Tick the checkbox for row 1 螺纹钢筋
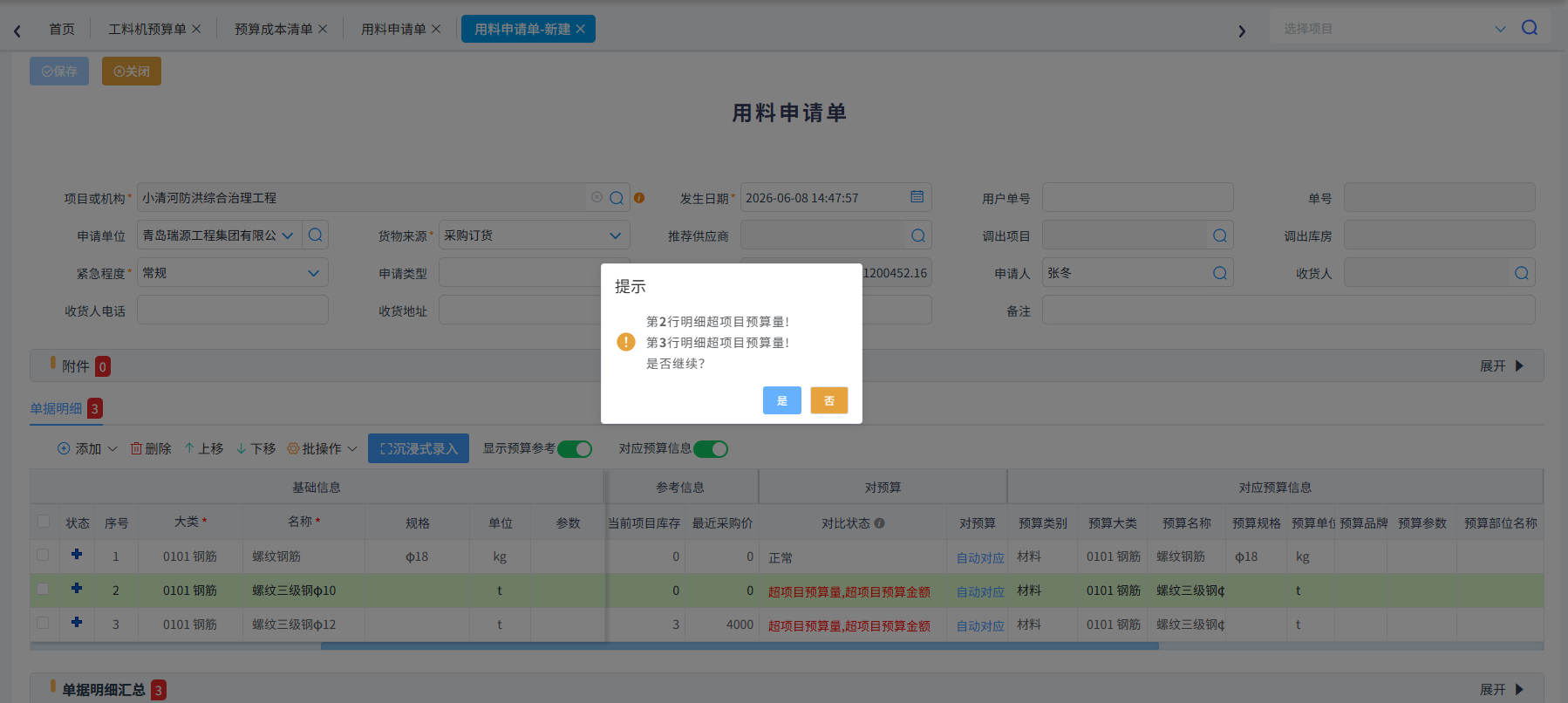1568x703 pixels. [x=43, y=555]
